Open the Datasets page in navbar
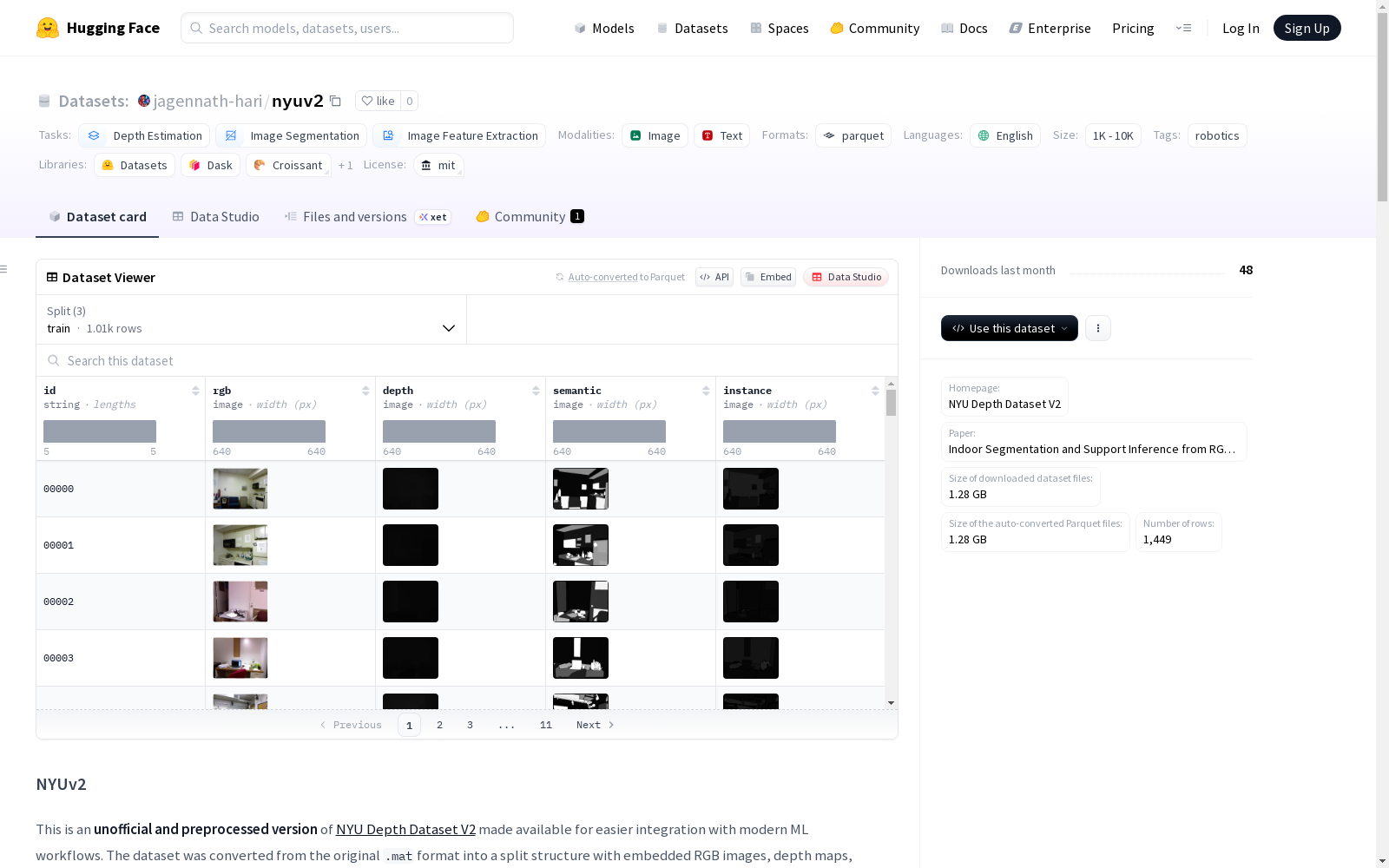The image size is (1389, 868). click(692, 28)
